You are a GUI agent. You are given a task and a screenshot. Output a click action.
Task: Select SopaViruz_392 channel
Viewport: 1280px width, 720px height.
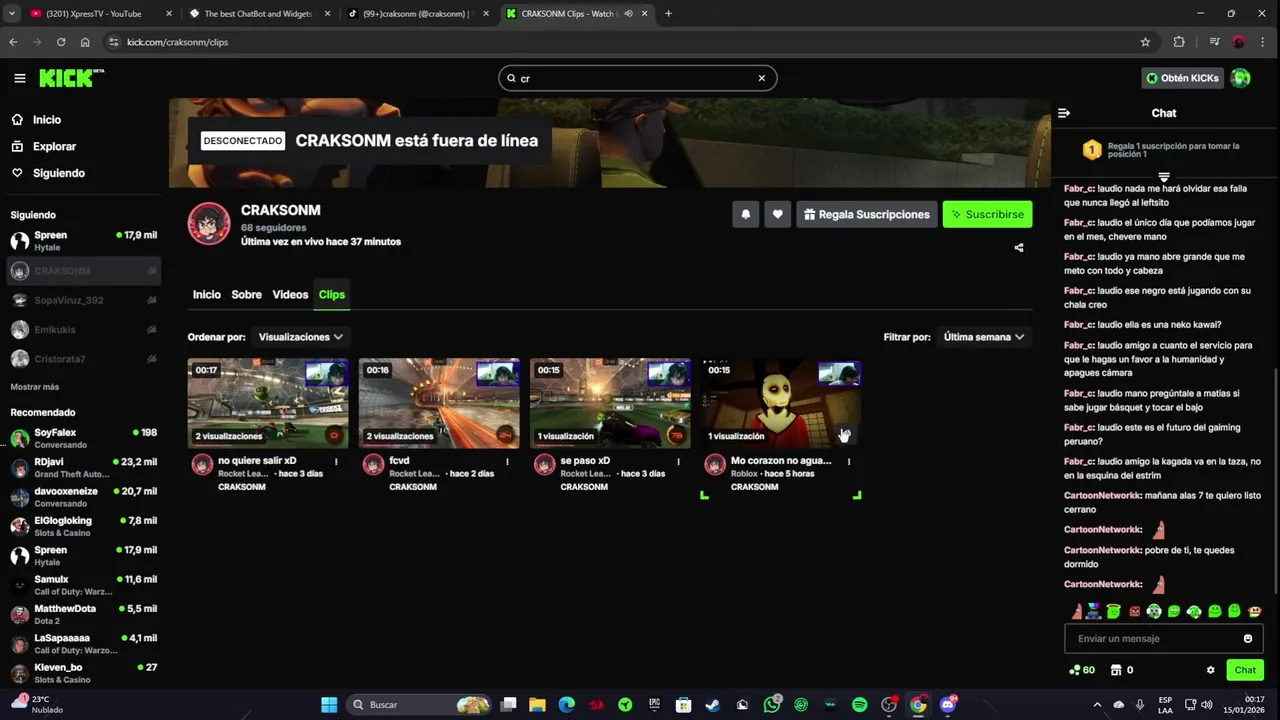coord(84,300)
